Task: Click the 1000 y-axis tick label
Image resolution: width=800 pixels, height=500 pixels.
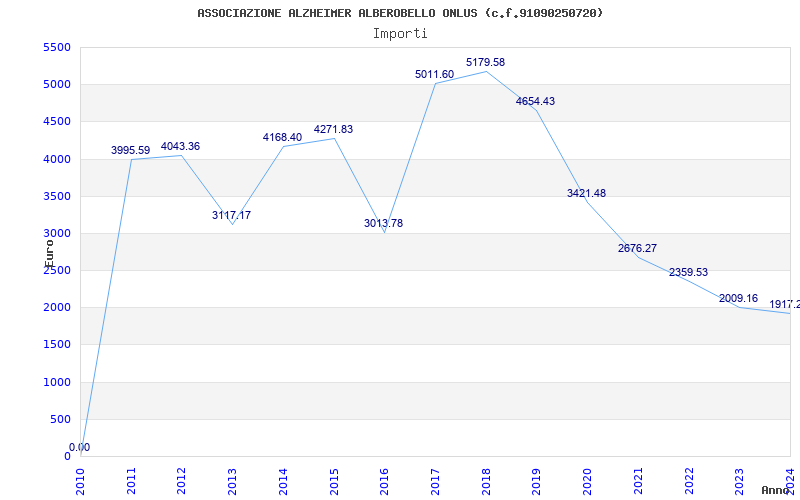Action: point(57,382)
